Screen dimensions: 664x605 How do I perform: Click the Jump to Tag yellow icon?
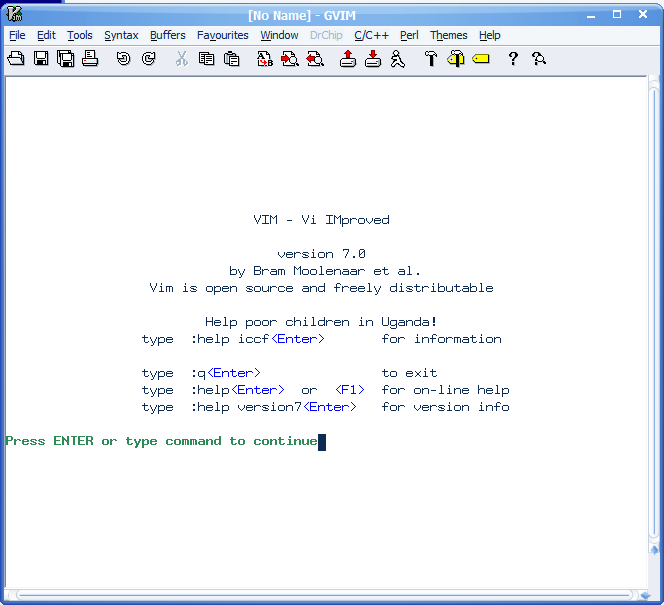pyautogui.click(x=481, y=58)
